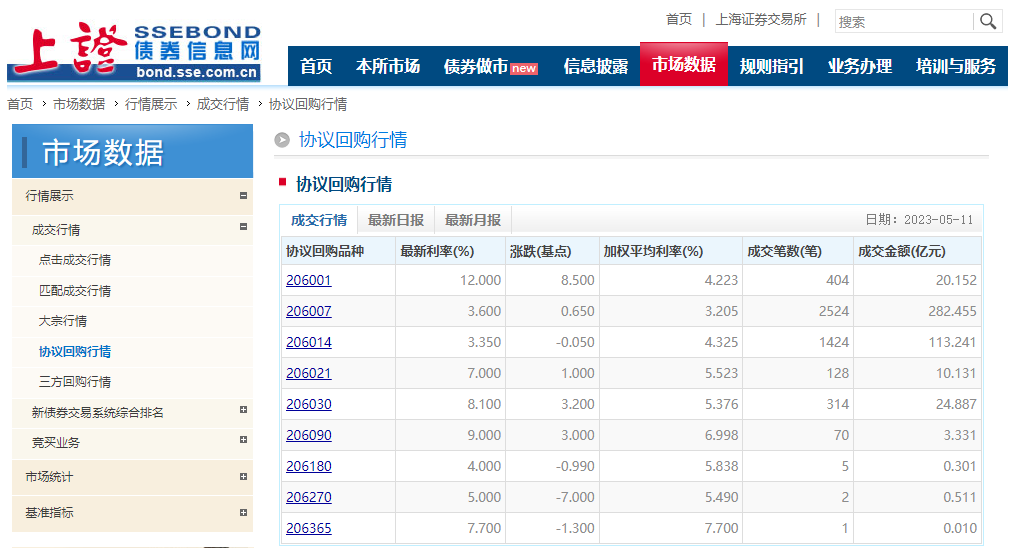
Task: Open 点击成交行情 in the sidebar
Action: tap(74, 259)
